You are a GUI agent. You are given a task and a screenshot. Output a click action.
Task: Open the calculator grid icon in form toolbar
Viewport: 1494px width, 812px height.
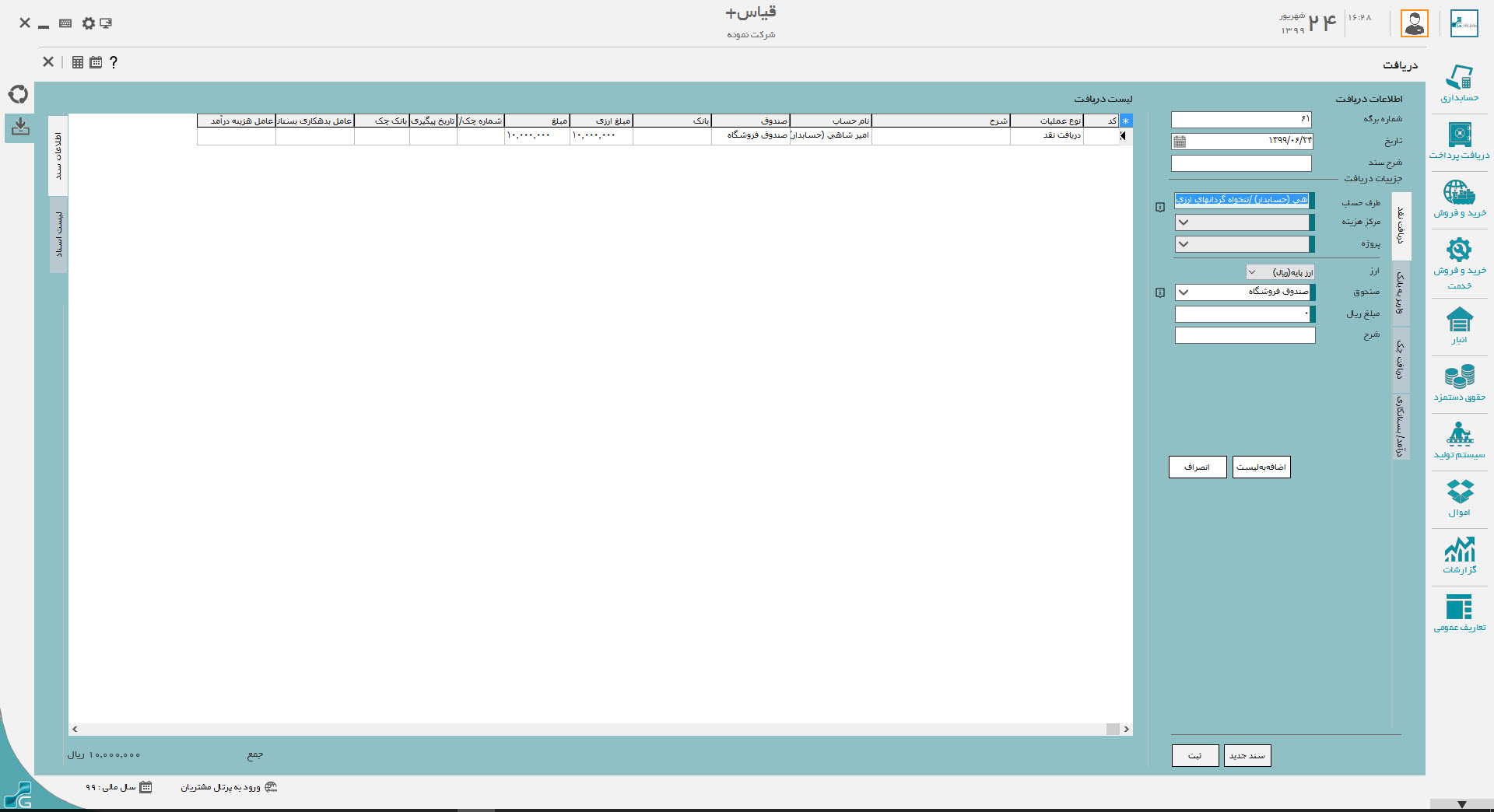click(78, 62)
